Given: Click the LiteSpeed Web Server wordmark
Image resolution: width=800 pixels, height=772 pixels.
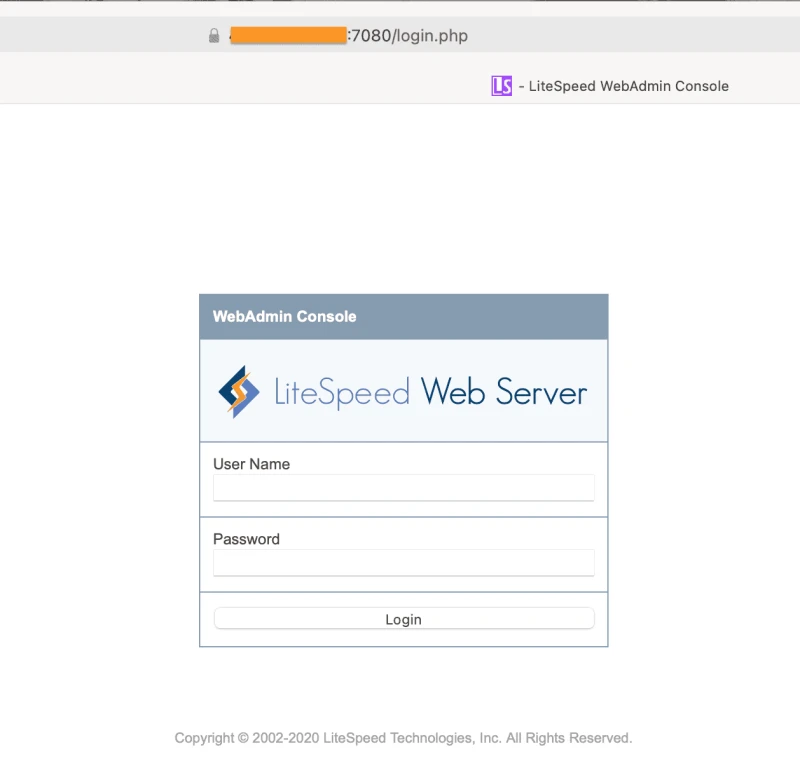Looking at the screenshot, I should pos(431,392).
